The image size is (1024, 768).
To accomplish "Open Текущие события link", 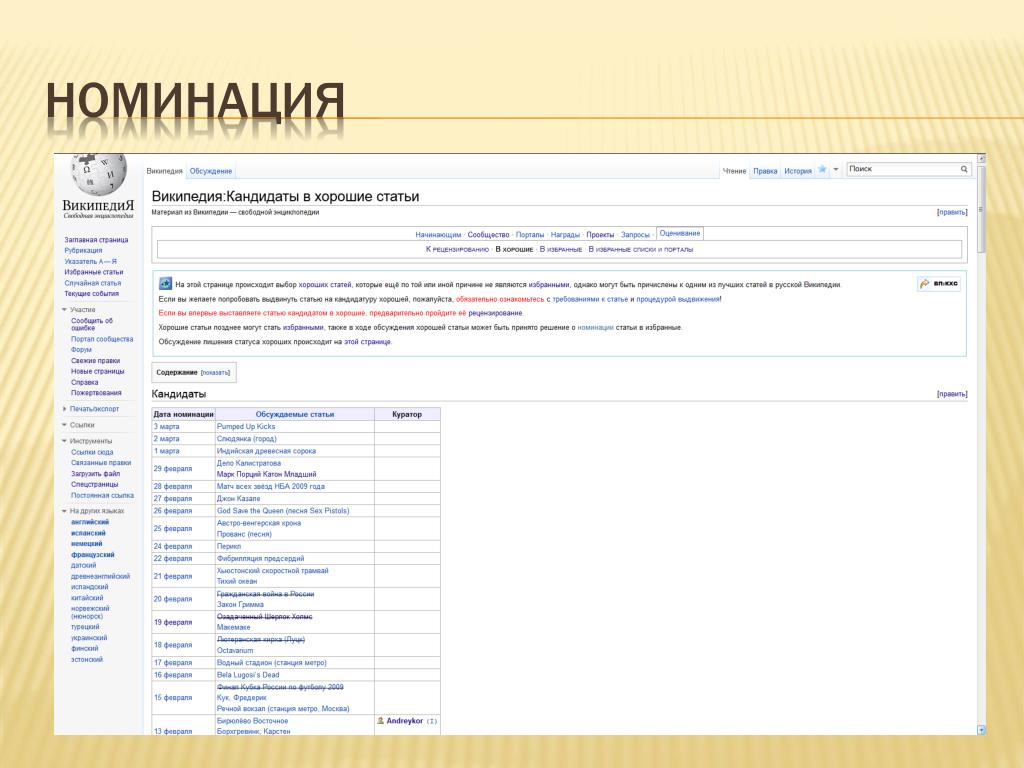I will pyautogui.click(x=91, y=294).
